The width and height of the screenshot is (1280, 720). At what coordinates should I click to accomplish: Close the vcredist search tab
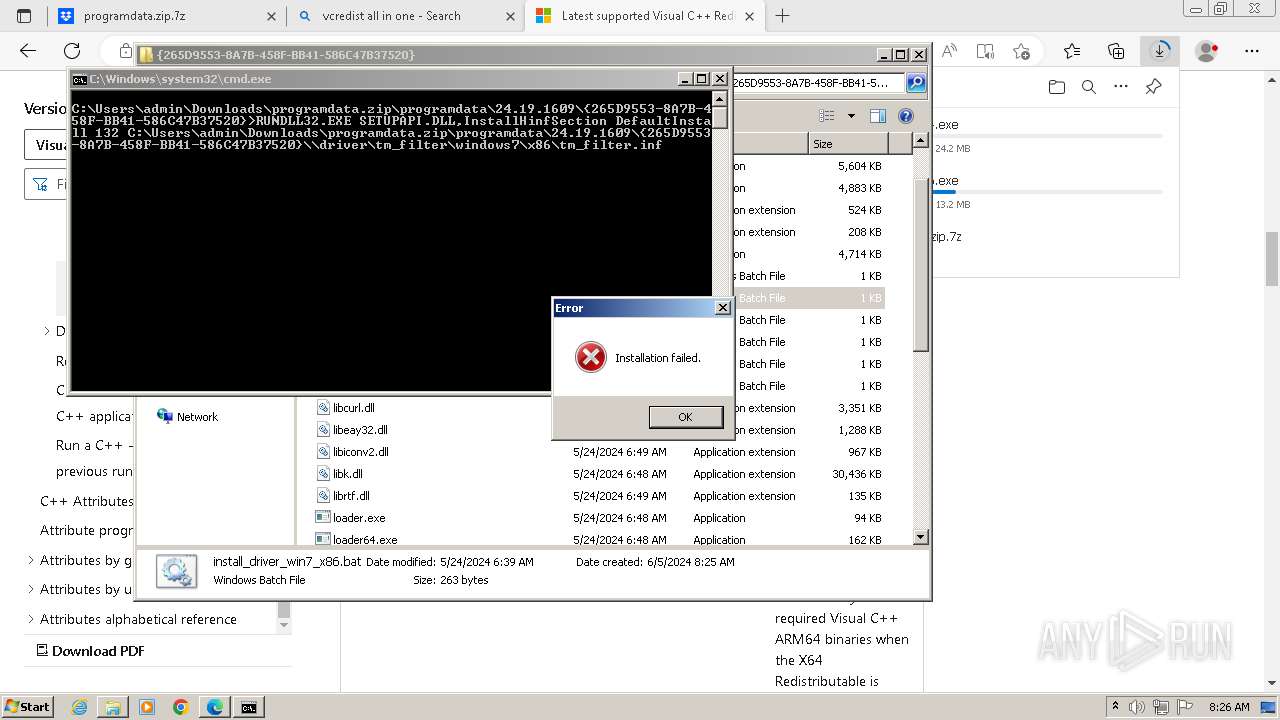coord(510,16)
